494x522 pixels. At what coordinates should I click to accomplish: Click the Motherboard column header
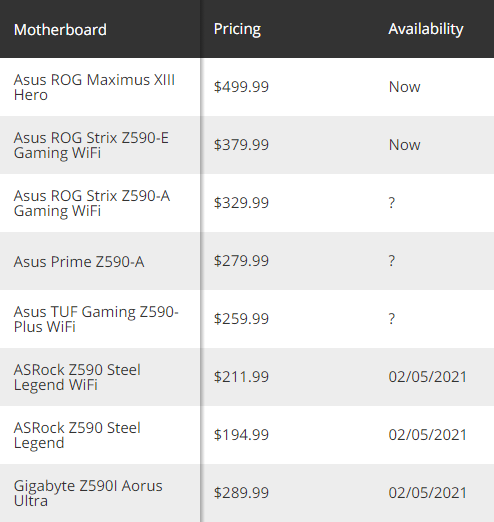tap(60, 30)
